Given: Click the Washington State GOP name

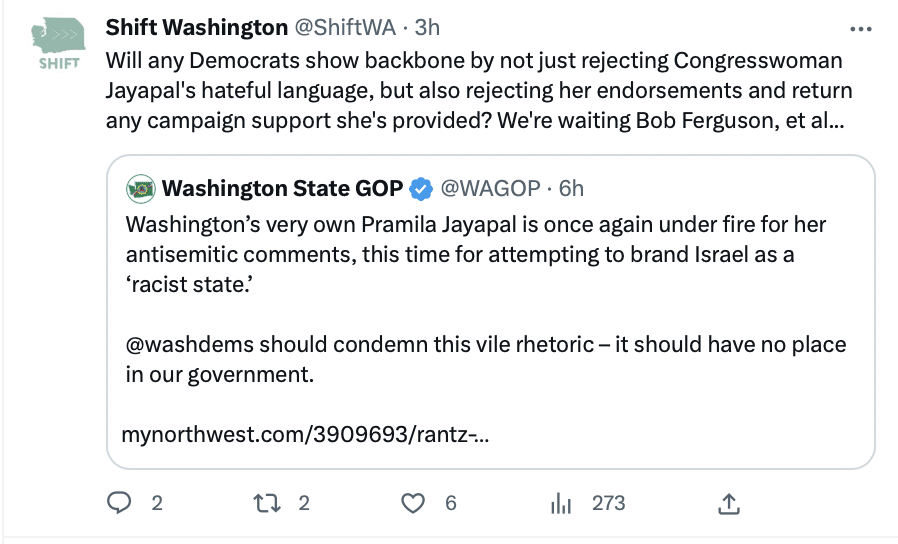Looking at the screenshot, I should (x=282, y=188).
